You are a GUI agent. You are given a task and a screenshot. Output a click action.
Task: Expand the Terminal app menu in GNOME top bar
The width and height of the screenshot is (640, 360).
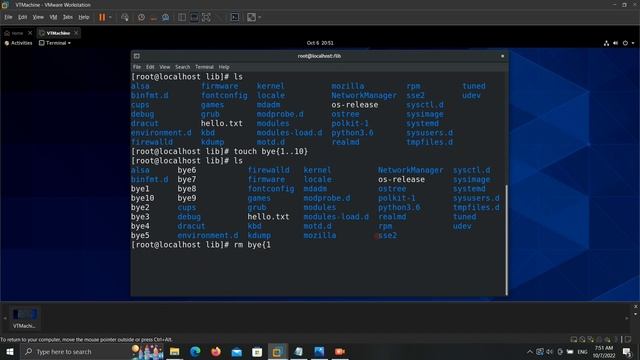tap(55, 43)
